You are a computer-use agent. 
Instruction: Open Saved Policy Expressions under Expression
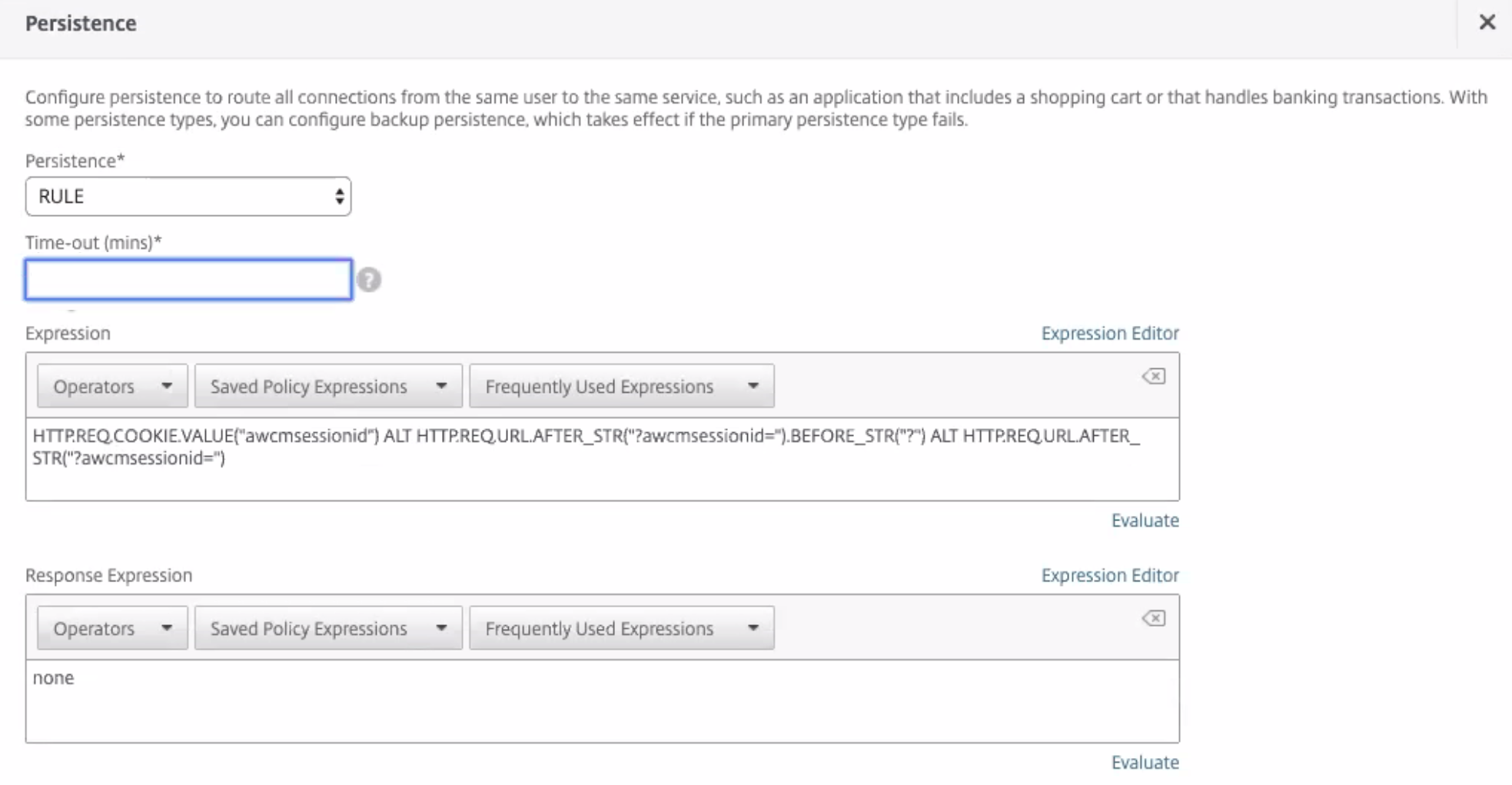[x=327, y=386]
